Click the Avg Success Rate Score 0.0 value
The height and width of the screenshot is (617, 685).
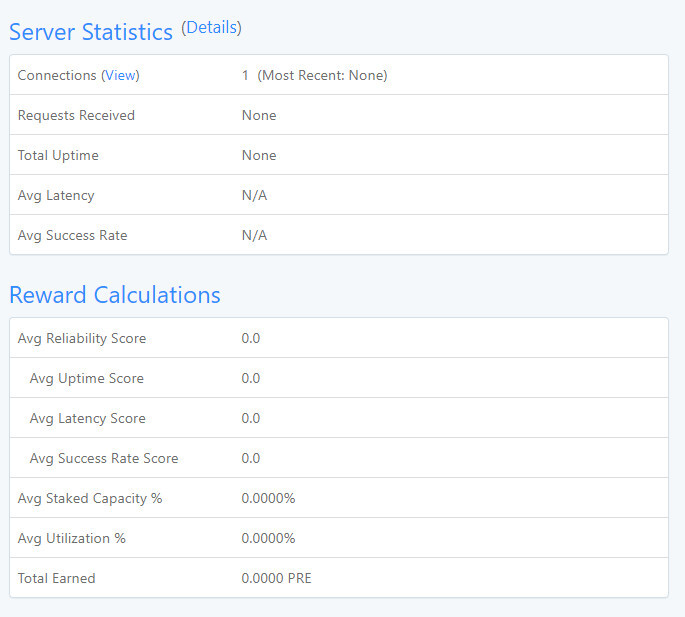tap(251, 458)
